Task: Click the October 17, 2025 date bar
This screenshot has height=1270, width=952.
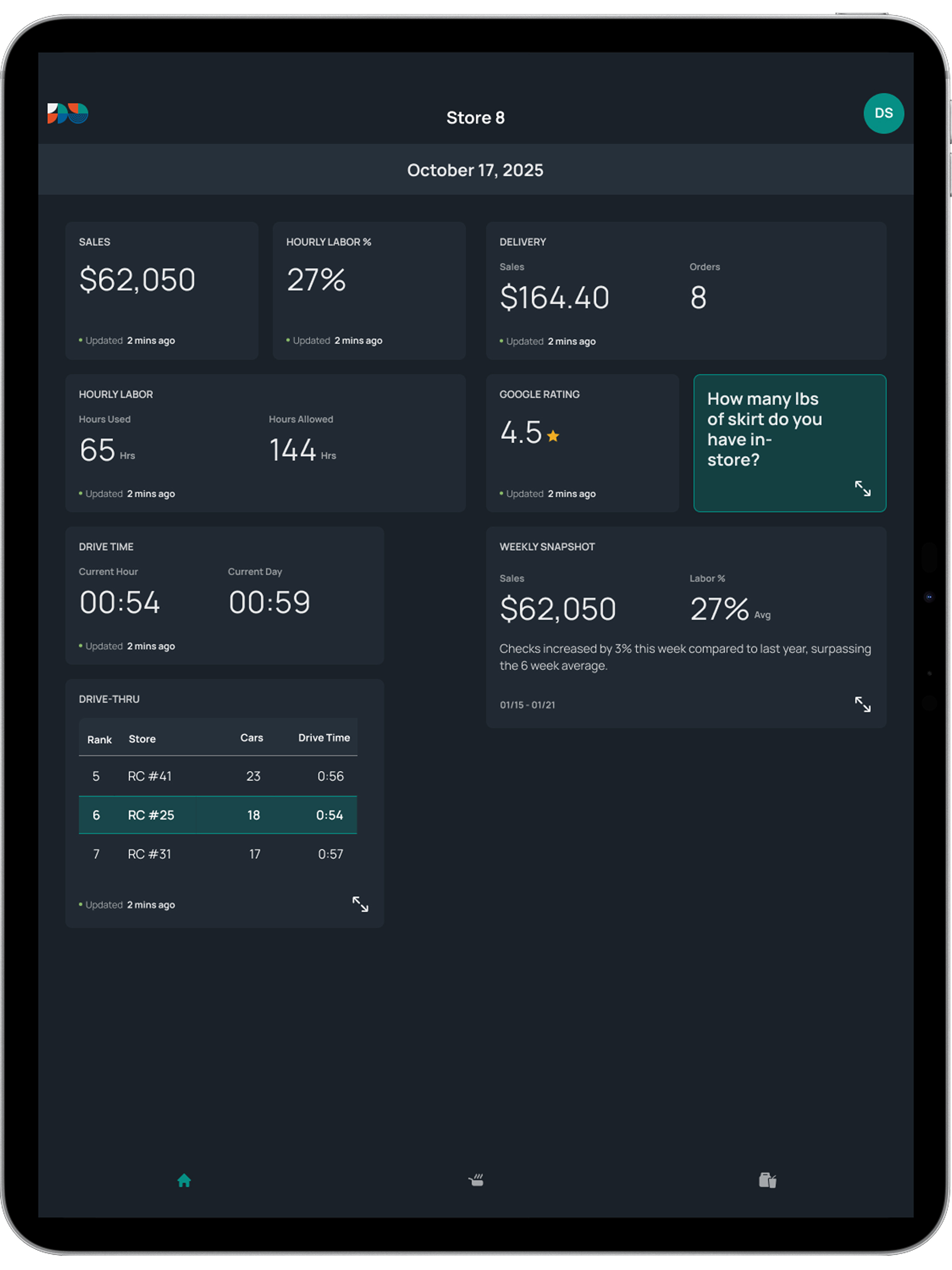Action: (x=476, y=169)
